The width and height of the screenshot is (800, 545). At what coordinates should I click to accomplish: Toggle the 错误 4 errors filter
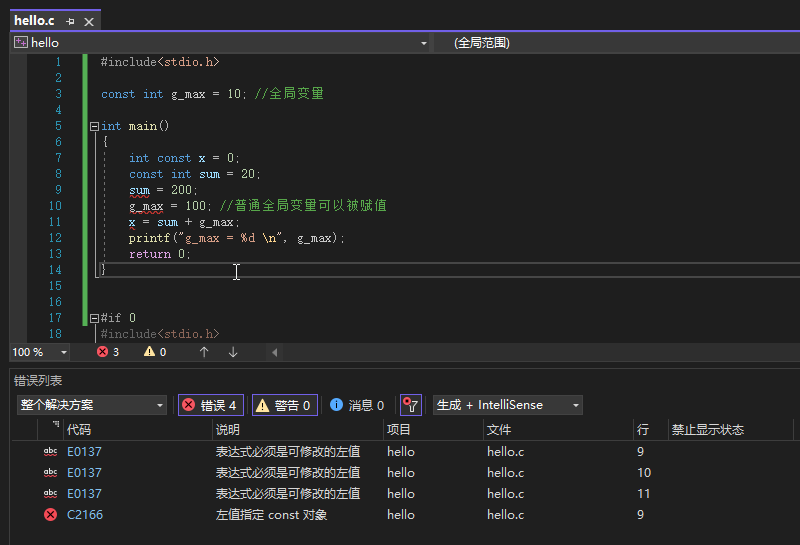[x=211, y=405]
